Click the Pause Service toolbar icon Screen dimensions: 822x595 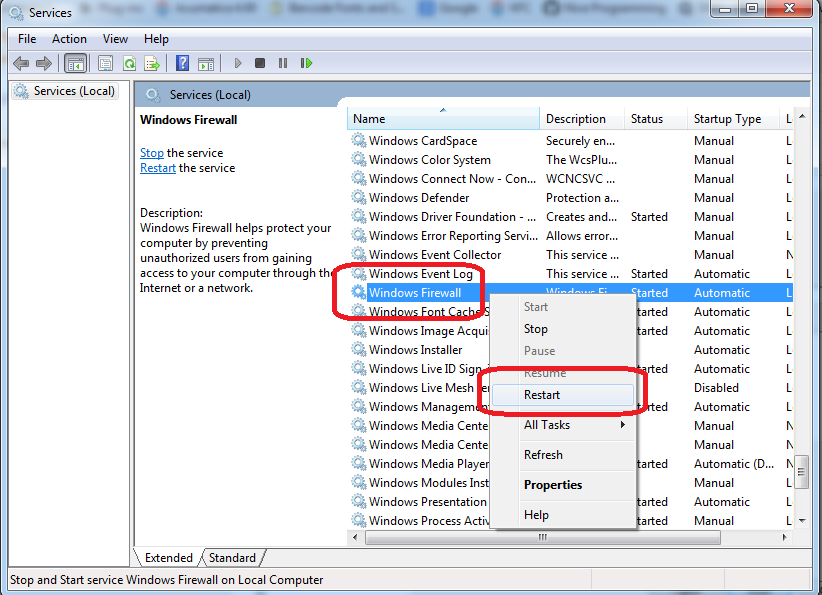point(283,63)
